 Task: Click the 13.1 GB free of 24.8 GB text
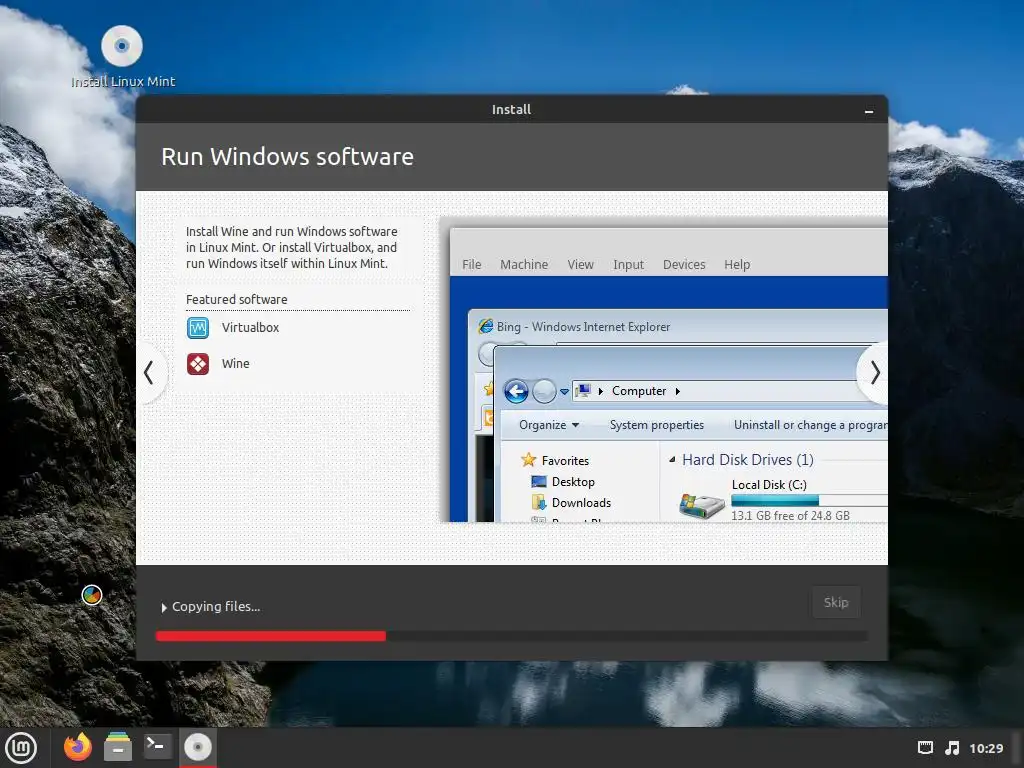790,515
